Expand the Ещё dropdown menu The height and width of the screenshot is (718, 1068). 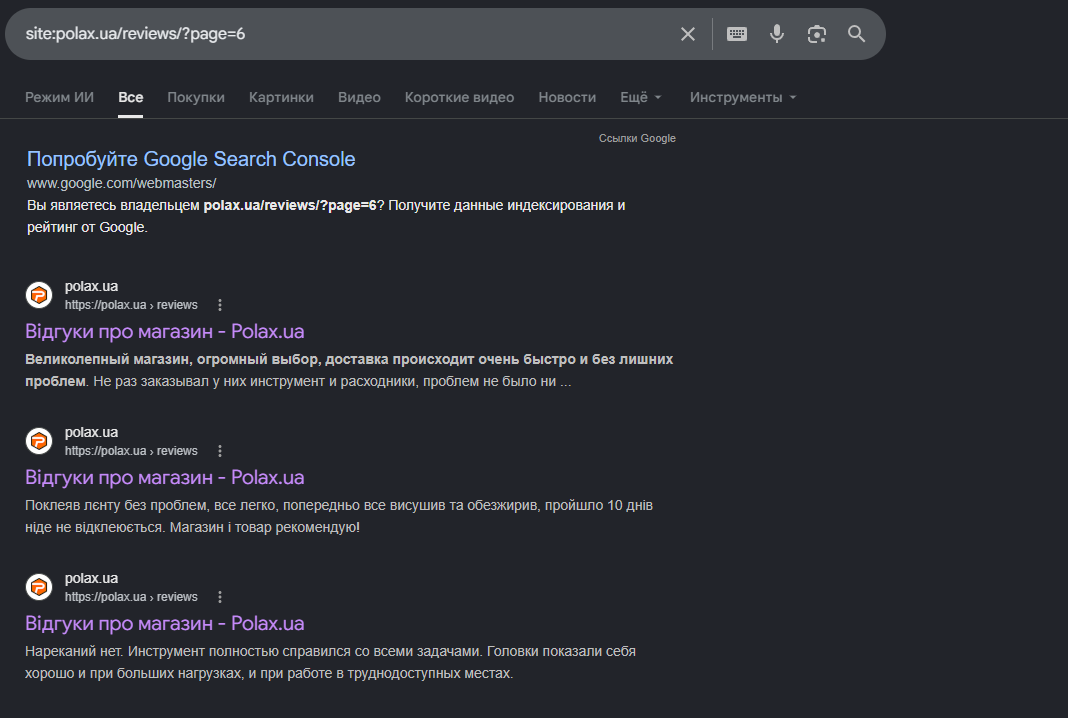tap(640, 97)
